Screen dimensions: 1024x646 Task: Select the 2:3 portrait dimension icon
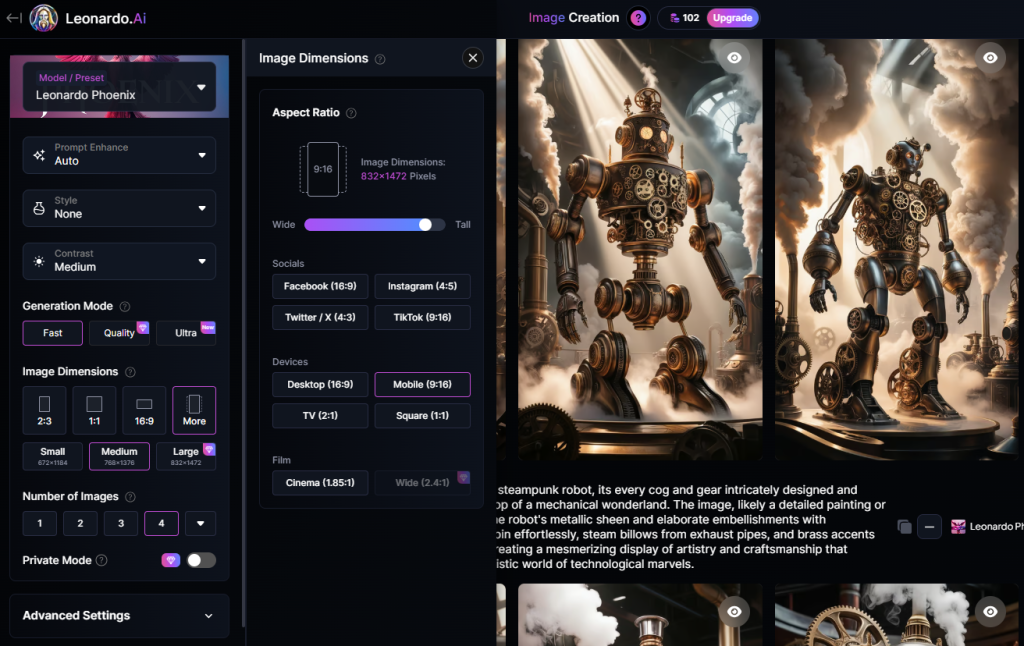pos(44,410)
